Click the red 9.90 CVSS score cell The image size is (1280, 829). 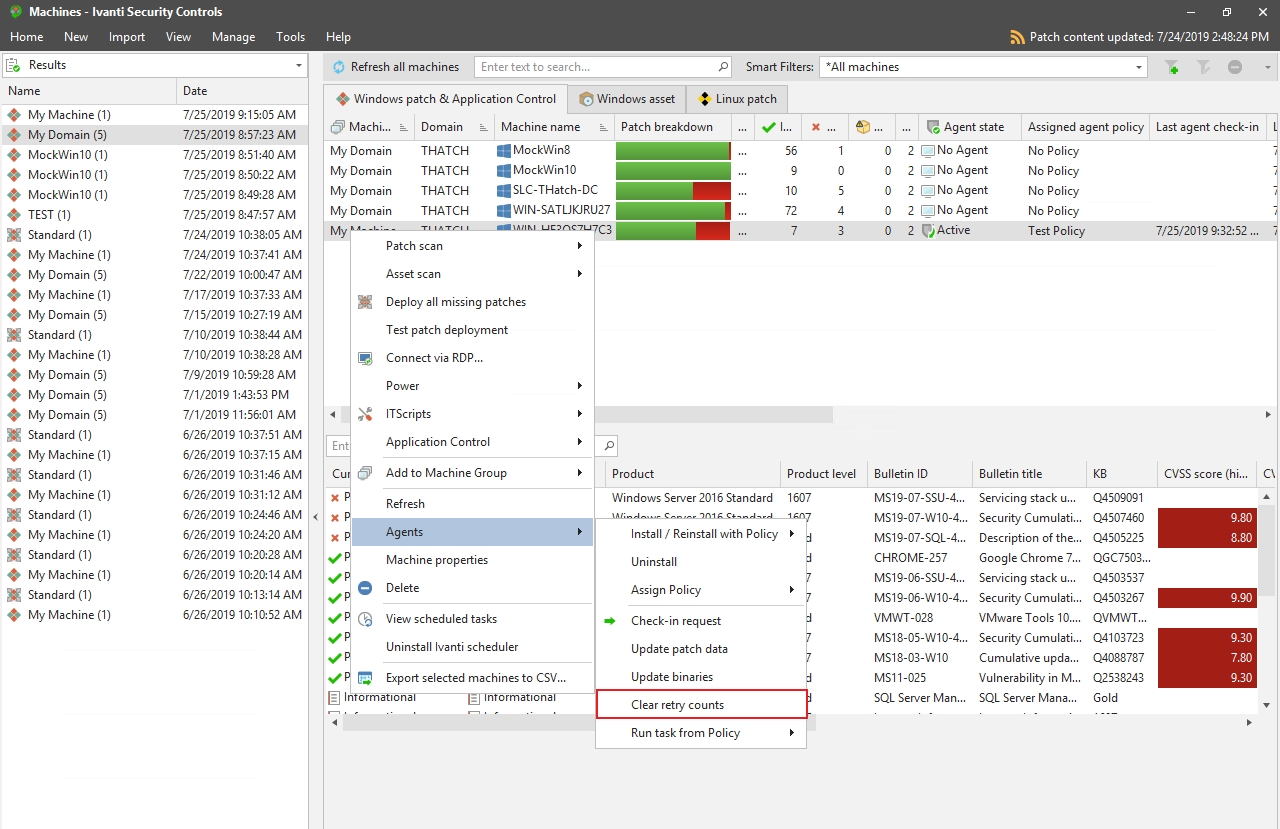[x=1207, y=598]
